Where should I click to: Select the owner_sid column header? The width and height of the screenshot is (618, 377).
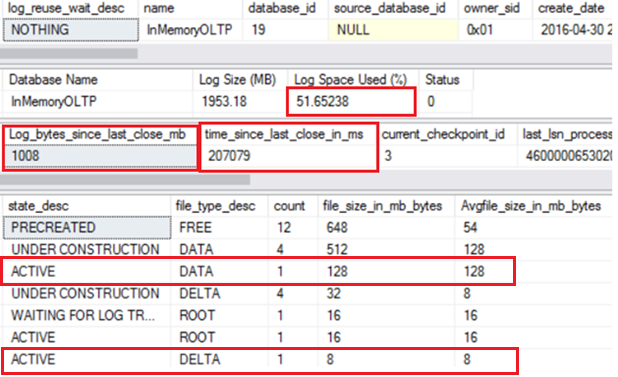tap(491, 8)
